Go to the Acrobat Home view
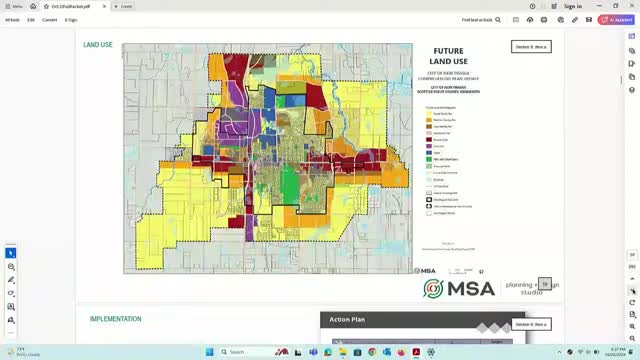 [33, 6]
